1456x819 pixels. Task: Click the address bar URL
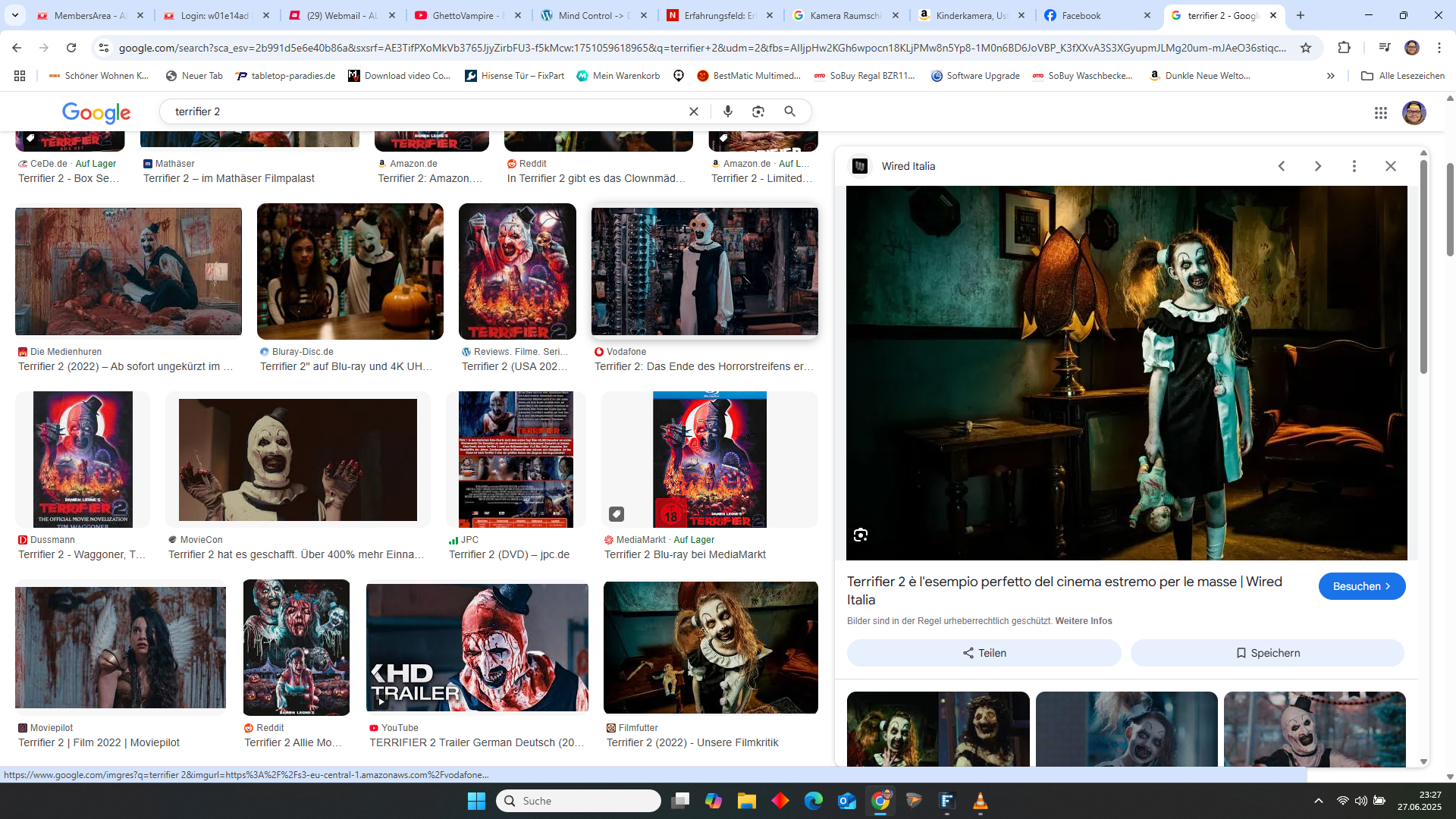tap(701, 48)
